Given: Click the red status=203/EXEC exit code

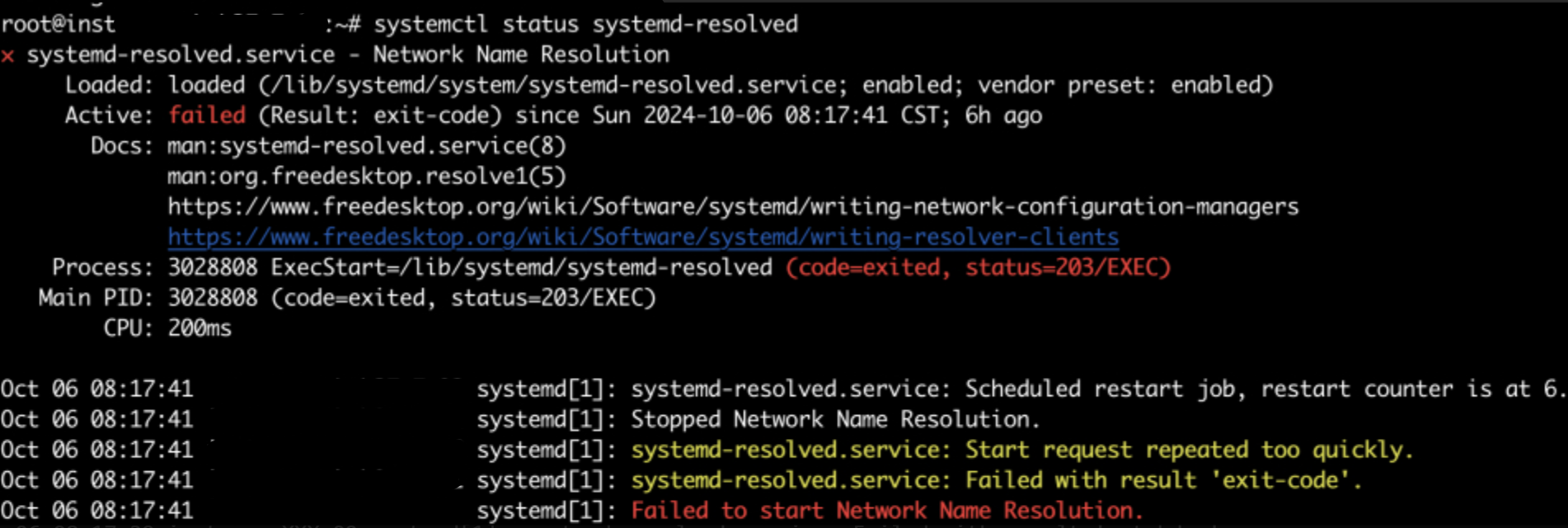Looking at the screenshot, I should 1068,268.
